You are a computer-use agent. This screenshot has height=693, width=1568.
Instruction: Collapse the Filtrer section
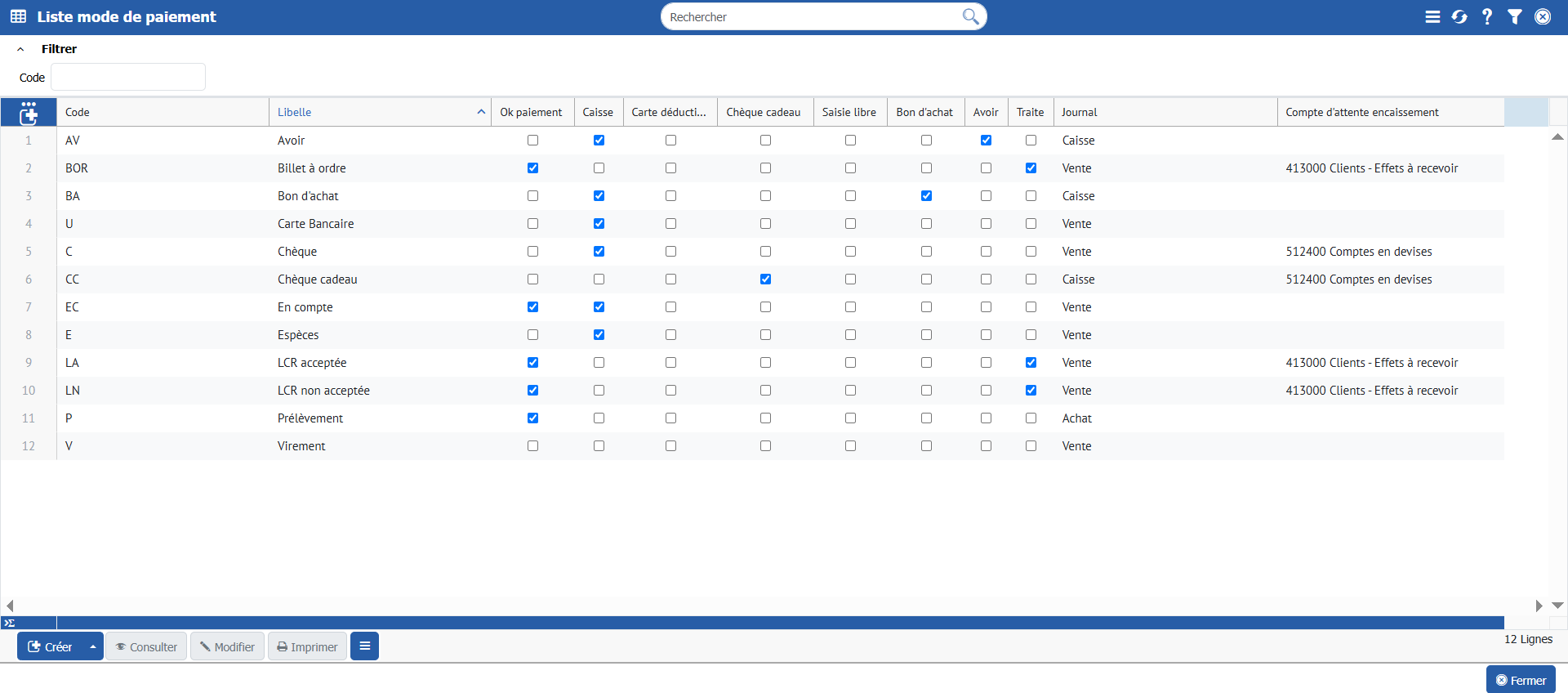point(20,49)
